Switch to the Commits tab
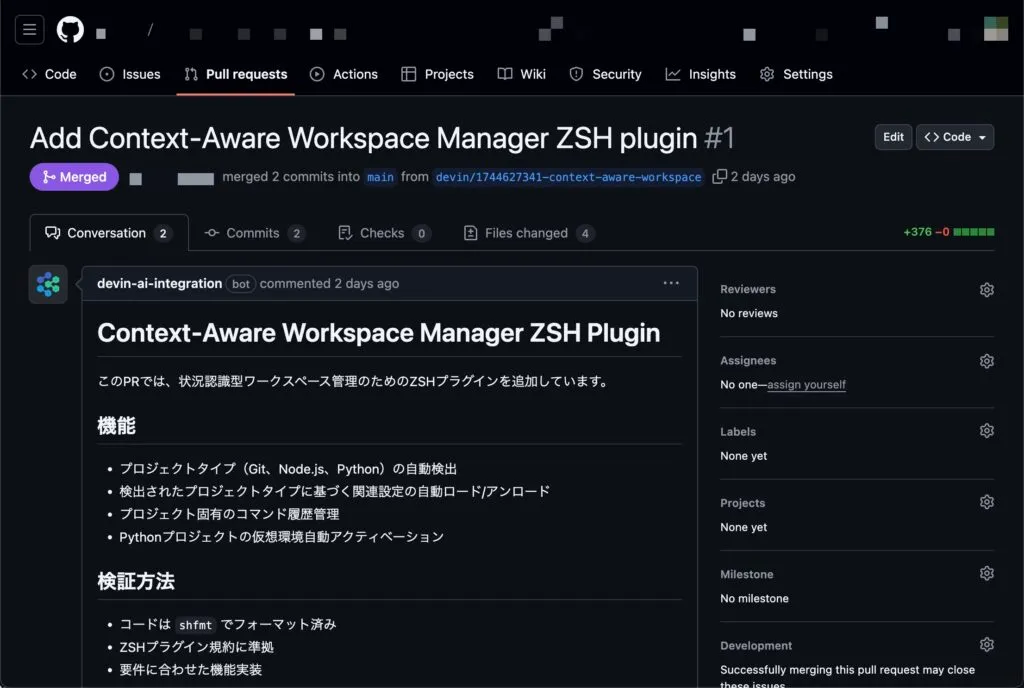 [x=255, y=233]
